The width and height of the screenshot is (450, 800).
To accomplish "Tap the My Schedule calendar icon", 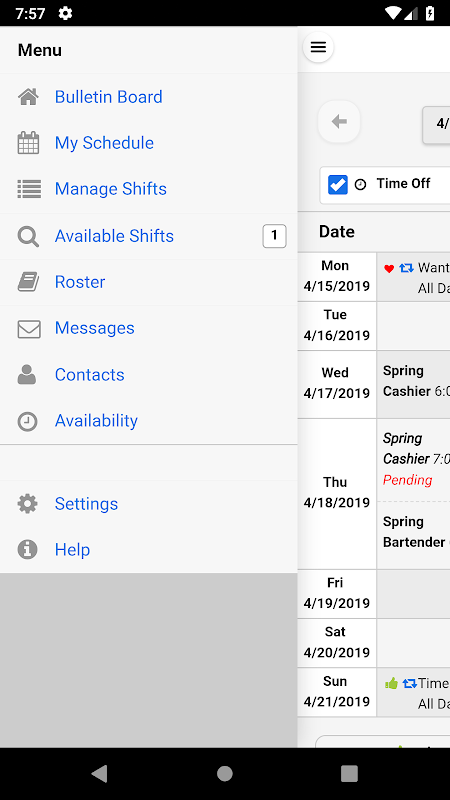I will coord(29,143).
